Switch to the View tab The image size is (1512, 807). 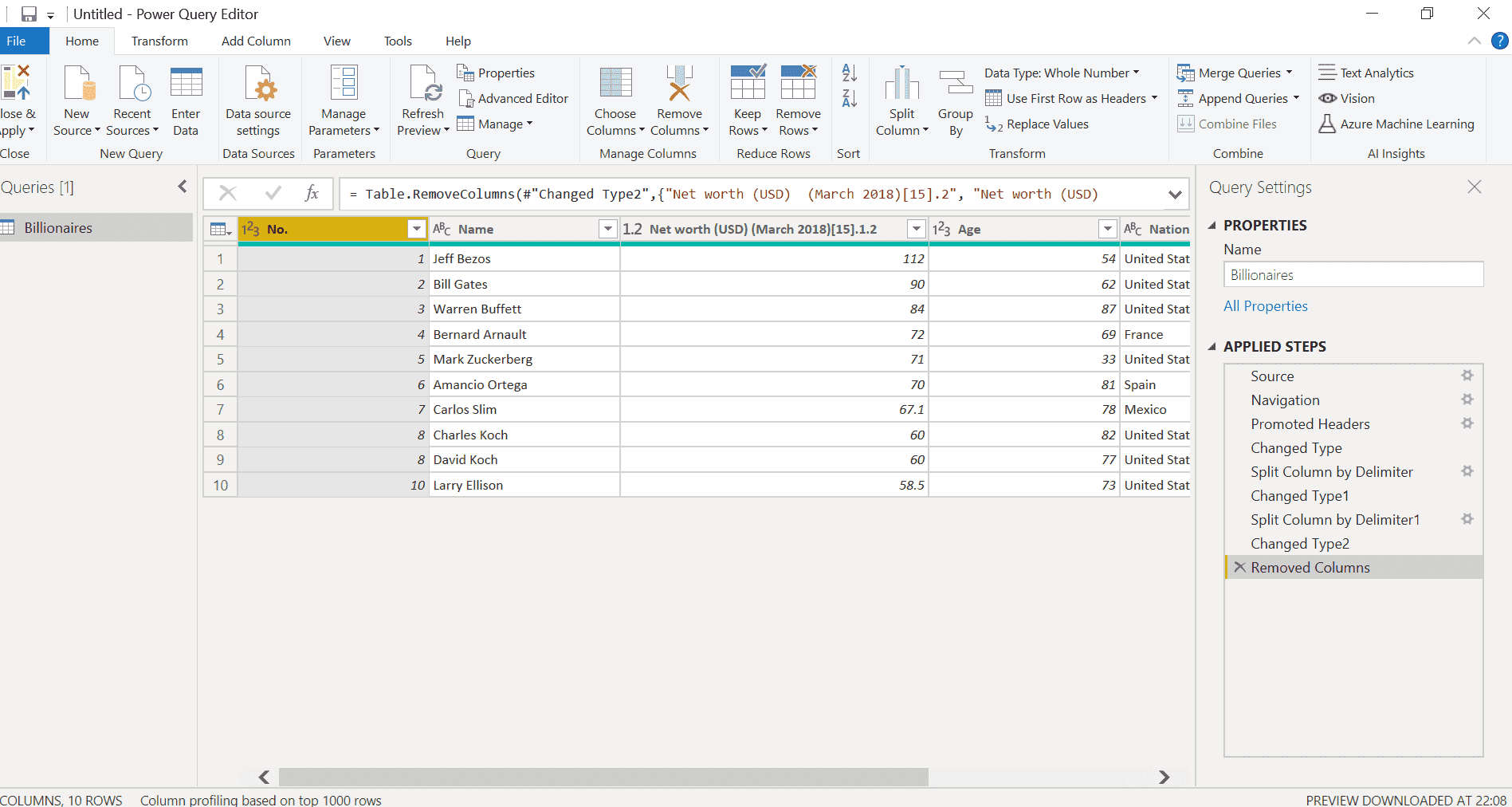336,41
